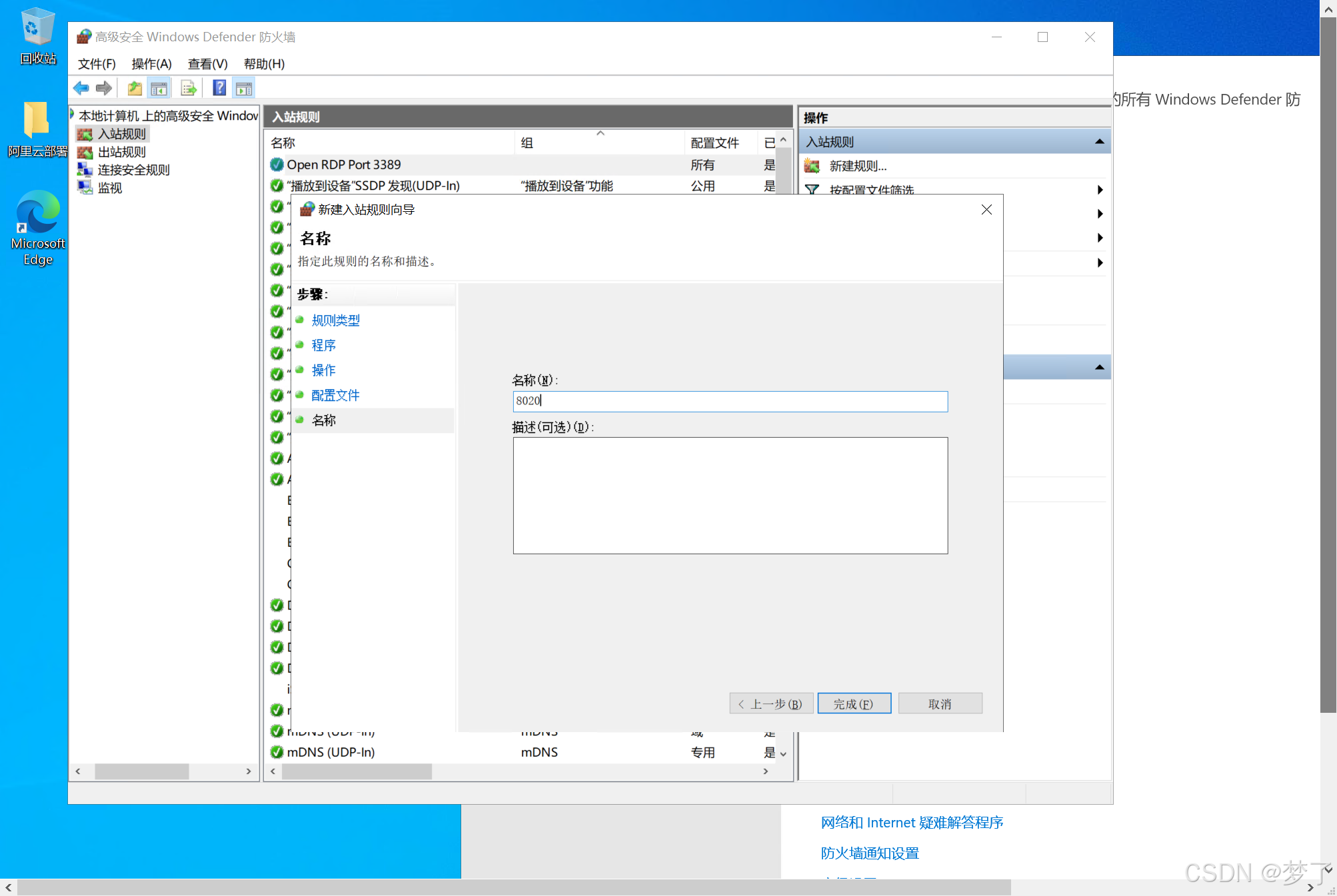Select 出站规则 in the left tree
This screenshot has height=896, width=1337.
click(x=121, y=152)
